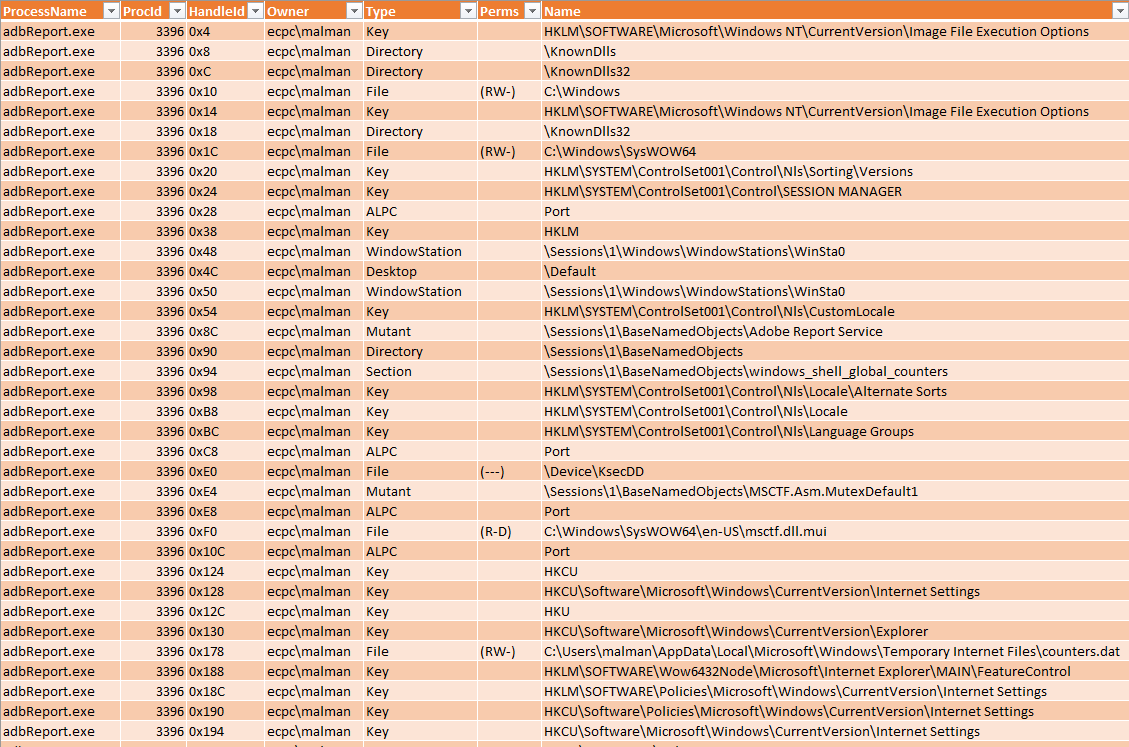Select handle ID cell 0x48
1129x747 pixels.
(225, 251)
